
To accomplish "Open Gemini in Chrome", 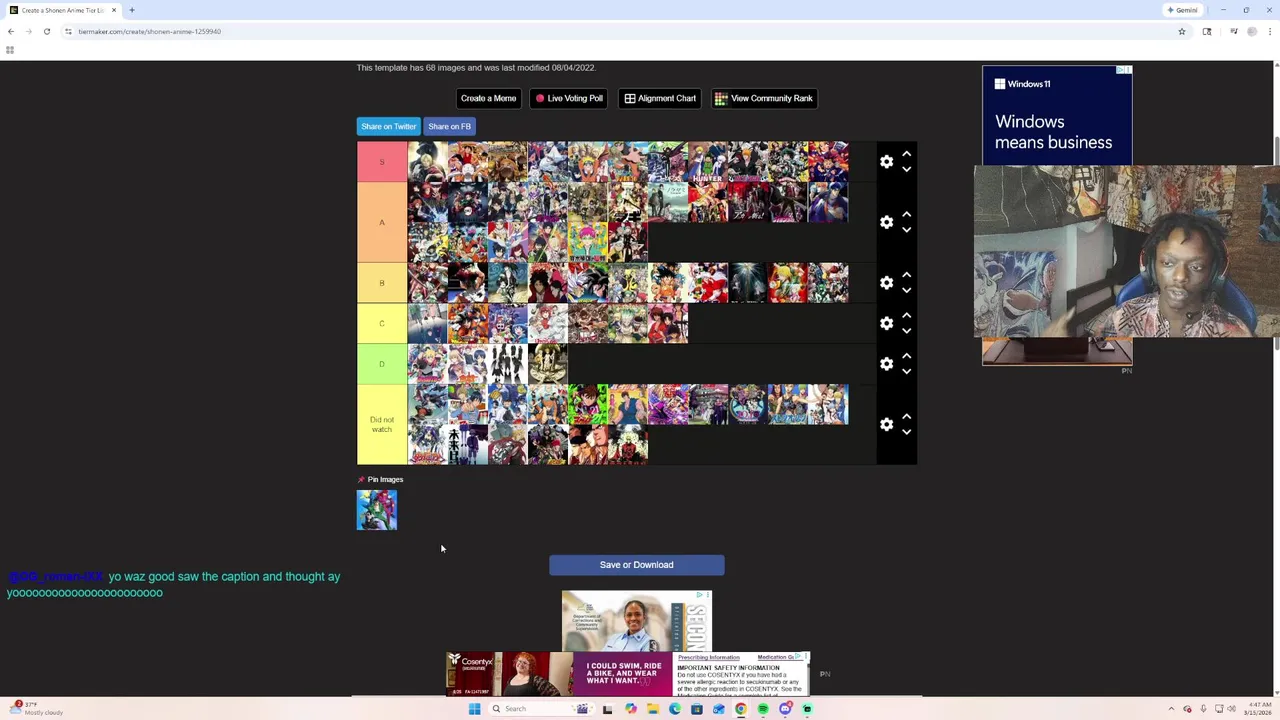I will tap(1182, 10).
